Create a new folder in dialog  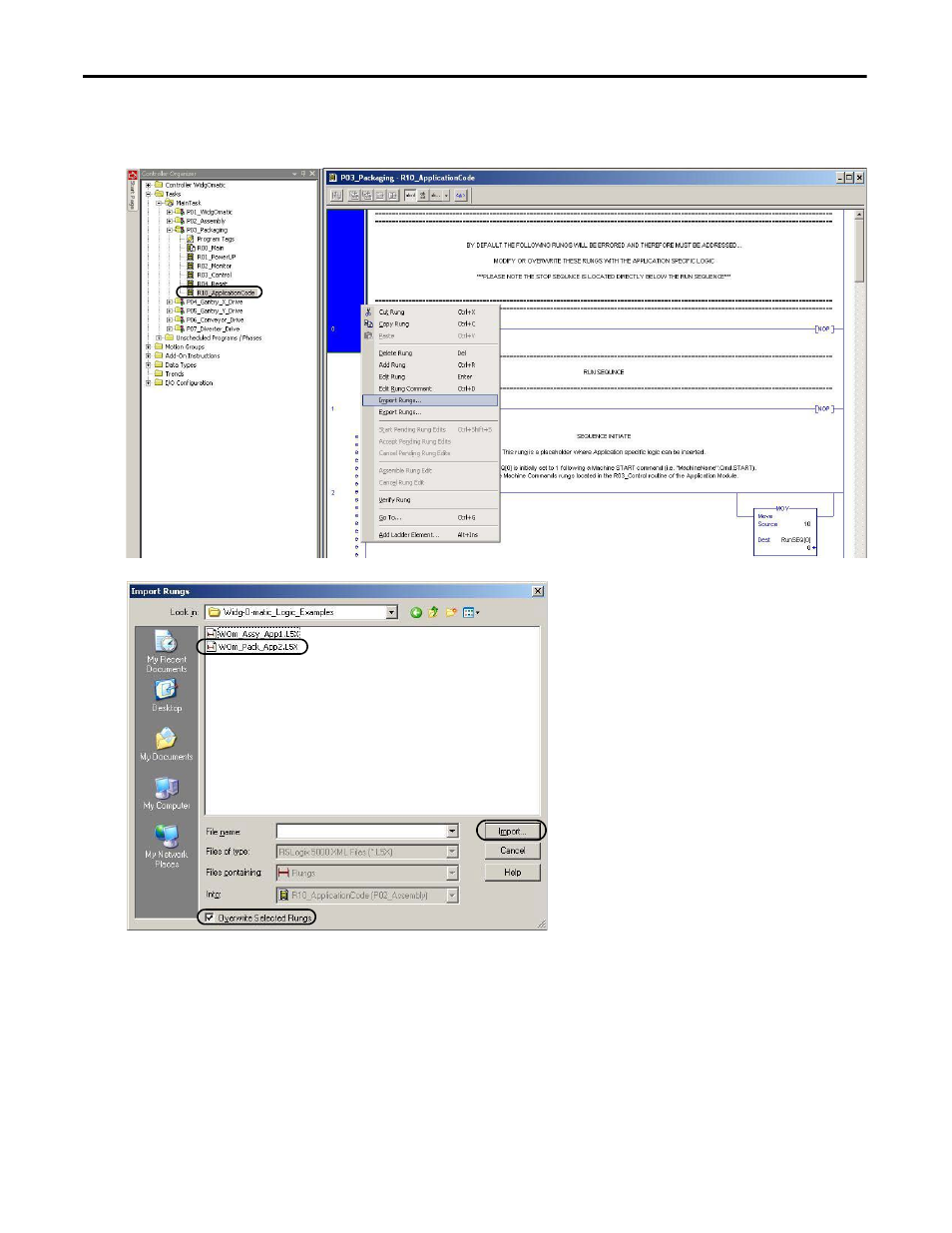coord(451,612)
